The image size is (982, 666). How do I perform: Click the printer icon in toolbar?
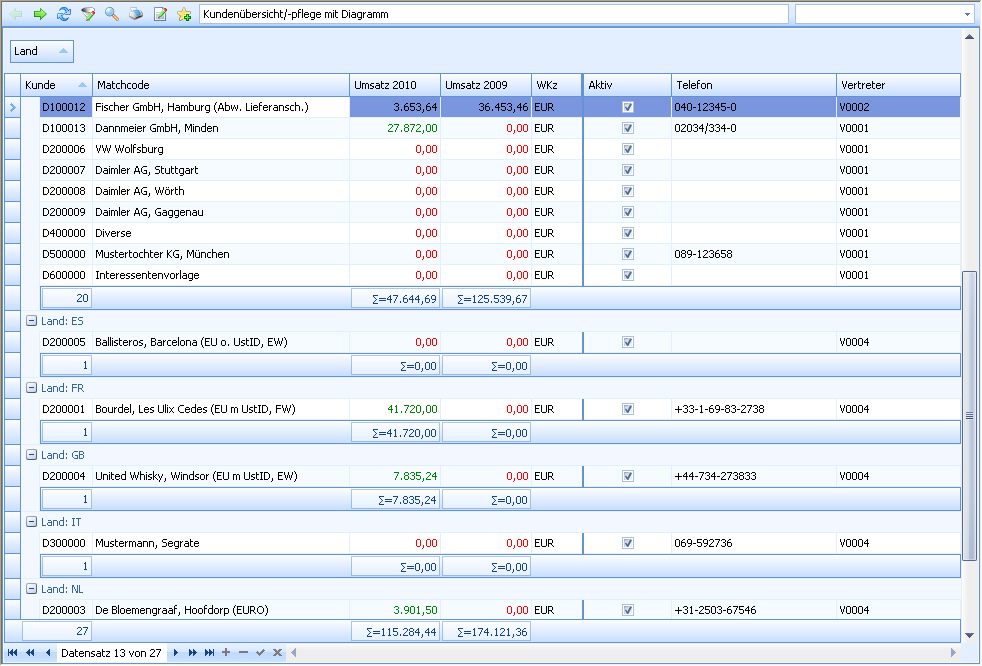click(x=136, y=14)
